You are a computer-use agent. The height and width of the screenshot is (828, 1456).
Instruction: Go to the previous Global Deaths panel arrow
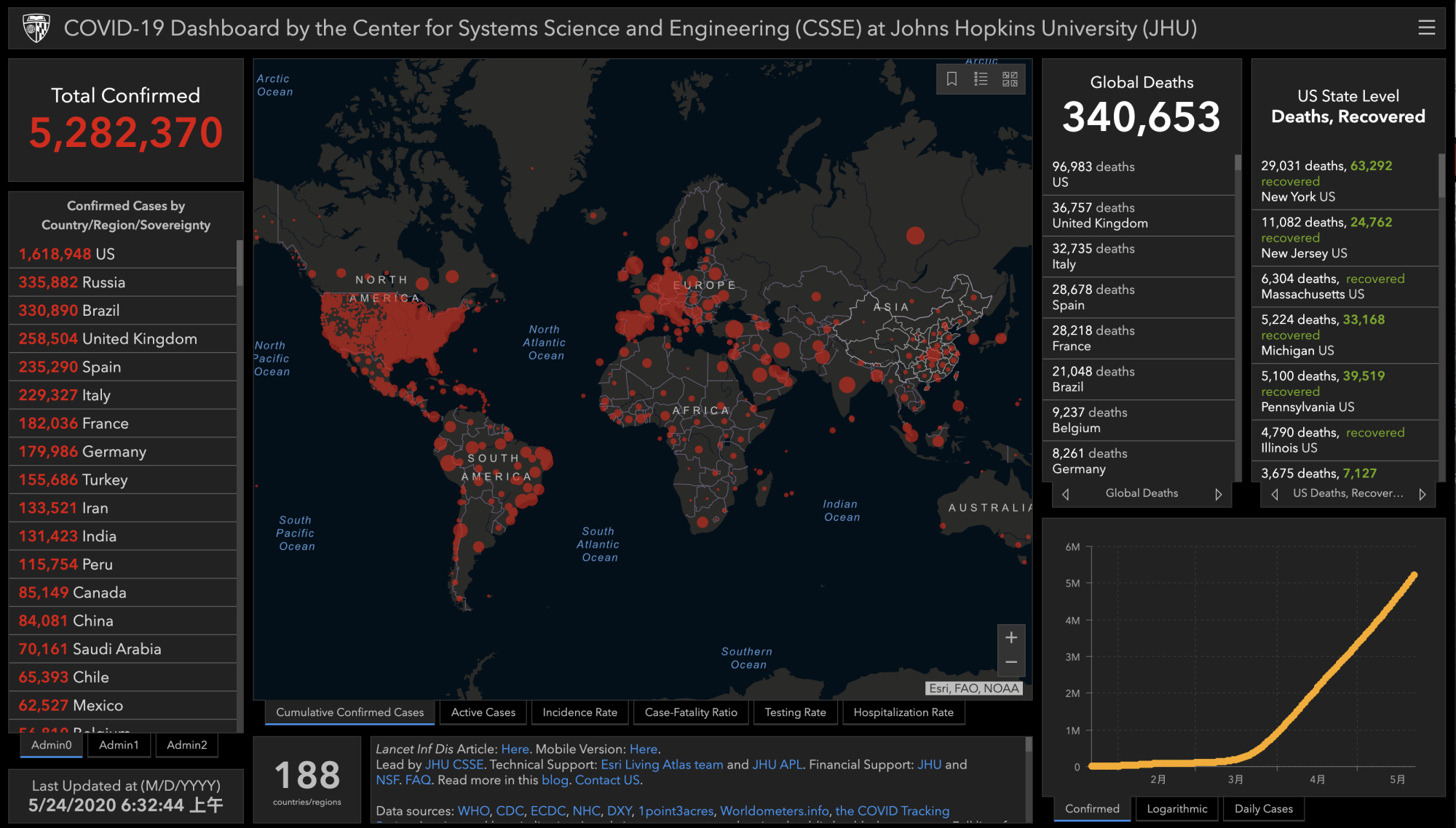tap(1066, 494)
